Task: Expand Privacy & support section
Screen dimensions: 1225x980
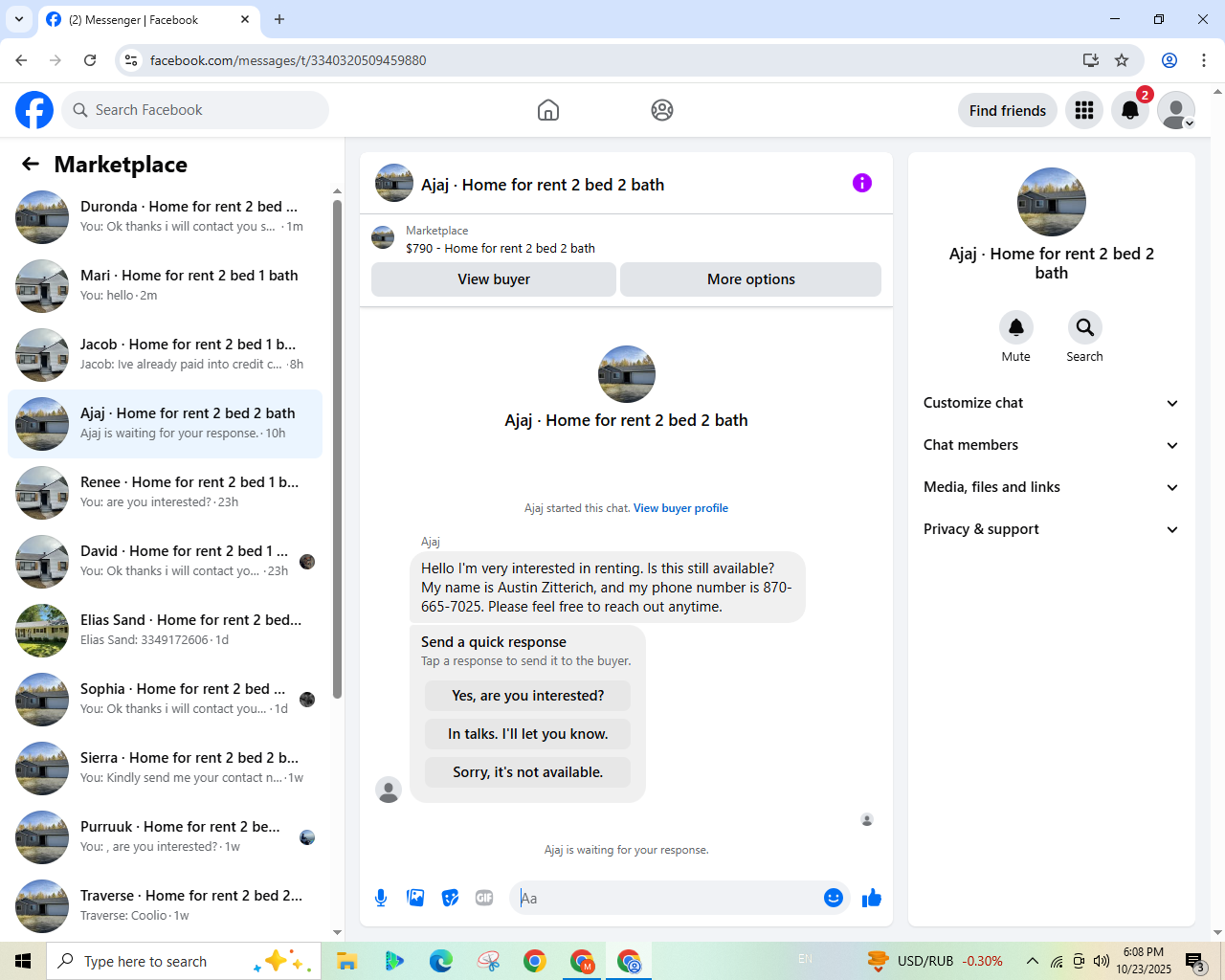Action: 1051,529
